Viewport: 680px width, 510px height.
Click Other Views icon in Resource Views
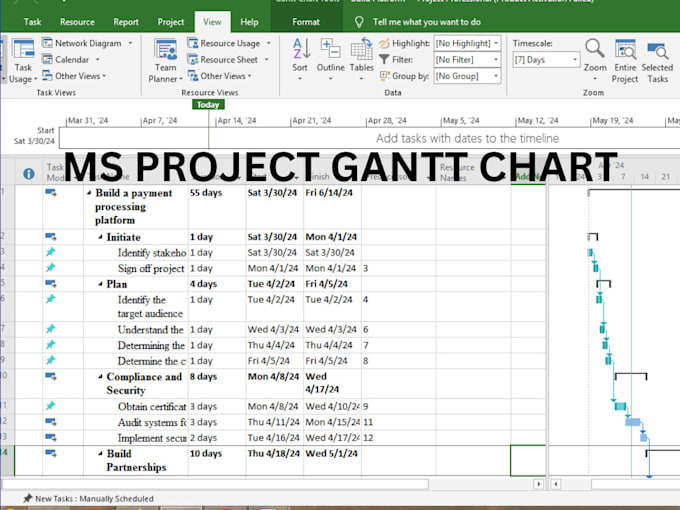point(193,76)
